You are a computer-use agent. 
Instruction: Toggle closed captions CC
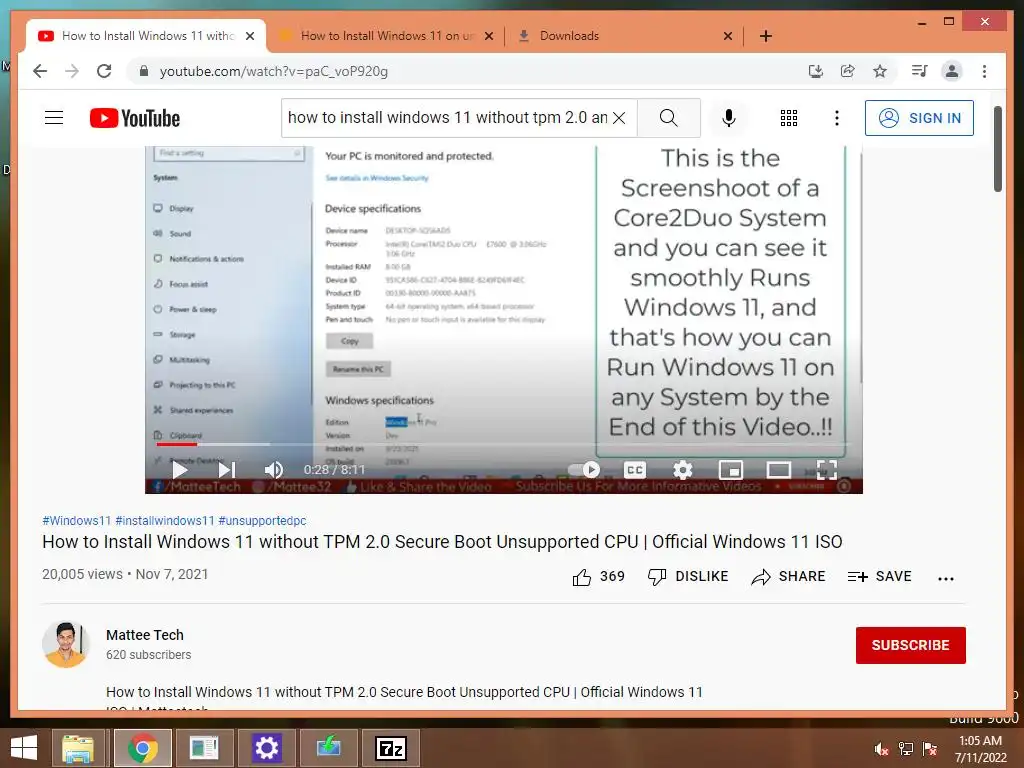tap(635, 470)
